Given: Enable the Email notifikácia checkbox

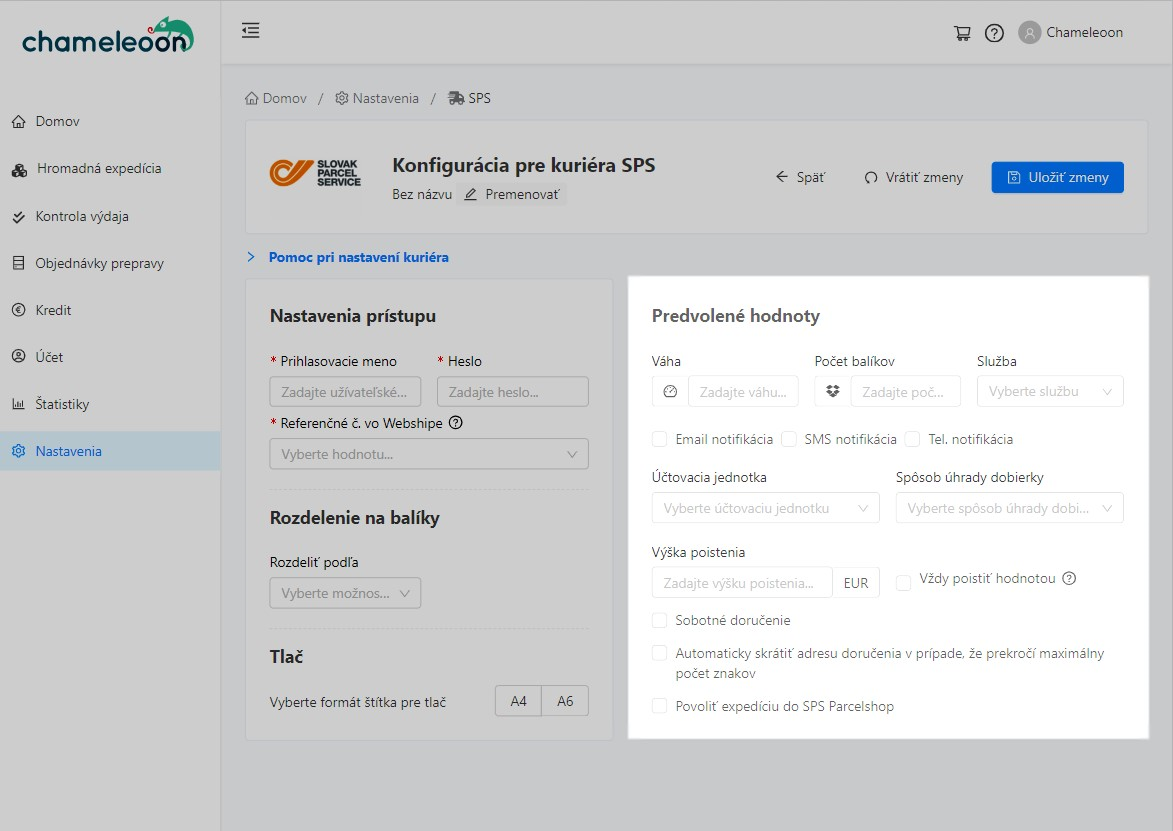Looking at the screenshot, I should 660,439.
